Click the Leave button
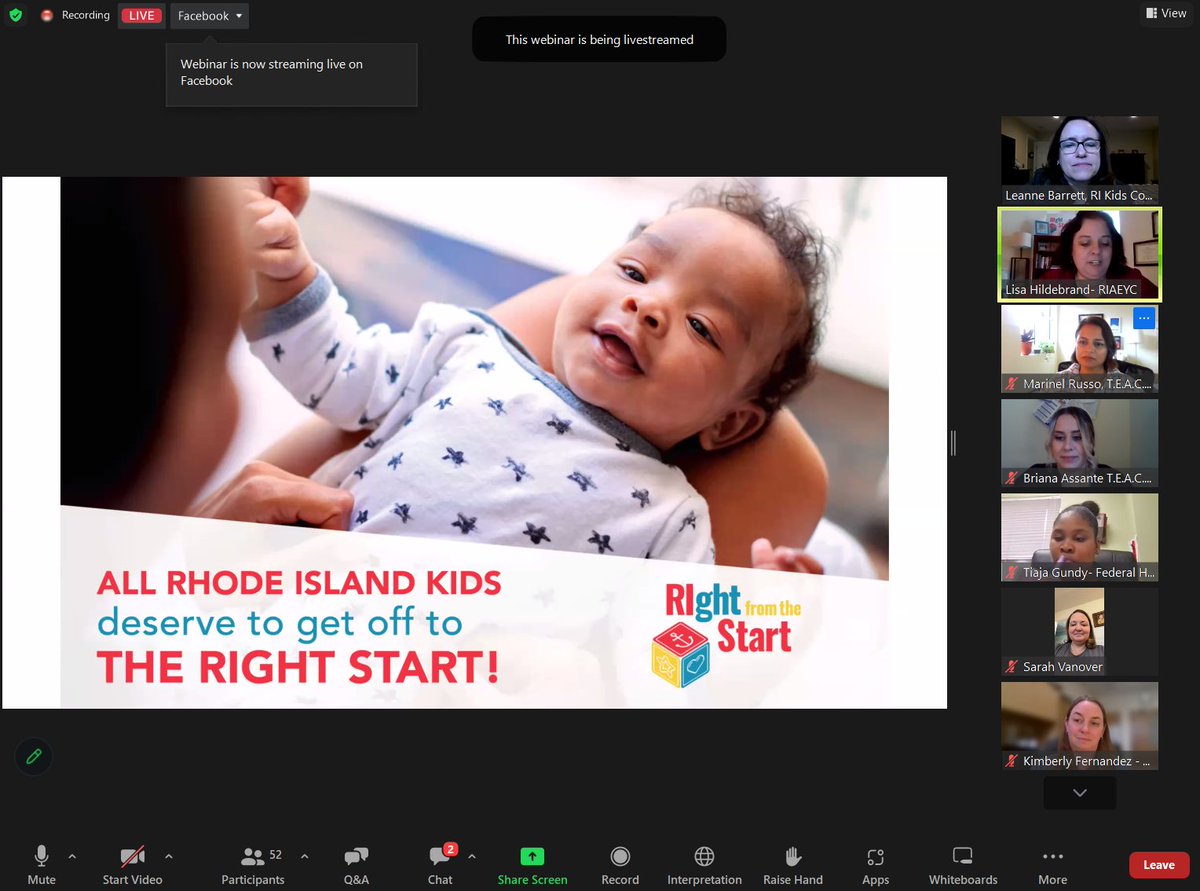1200x891 pixels. 1158,864
